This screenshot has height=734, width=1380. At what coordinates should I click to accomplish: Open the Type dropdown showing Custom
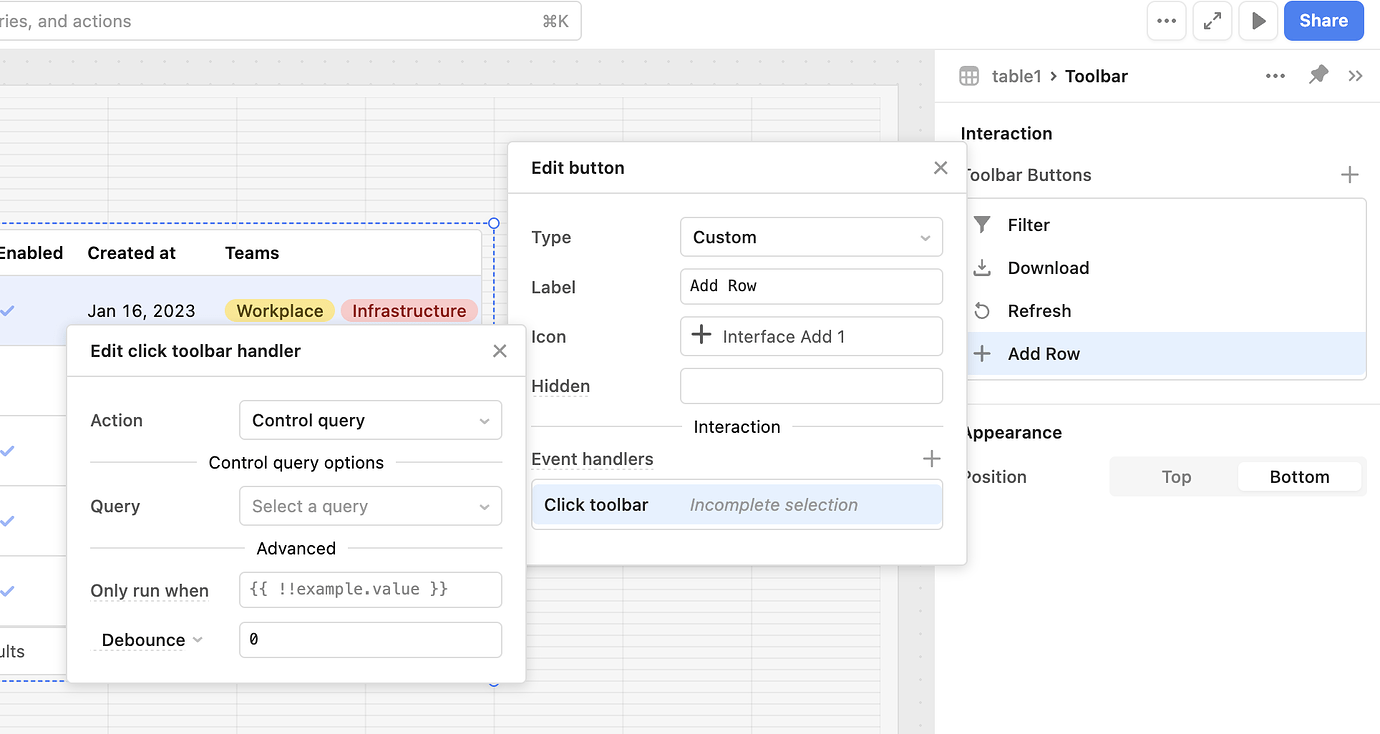[811, 237]
